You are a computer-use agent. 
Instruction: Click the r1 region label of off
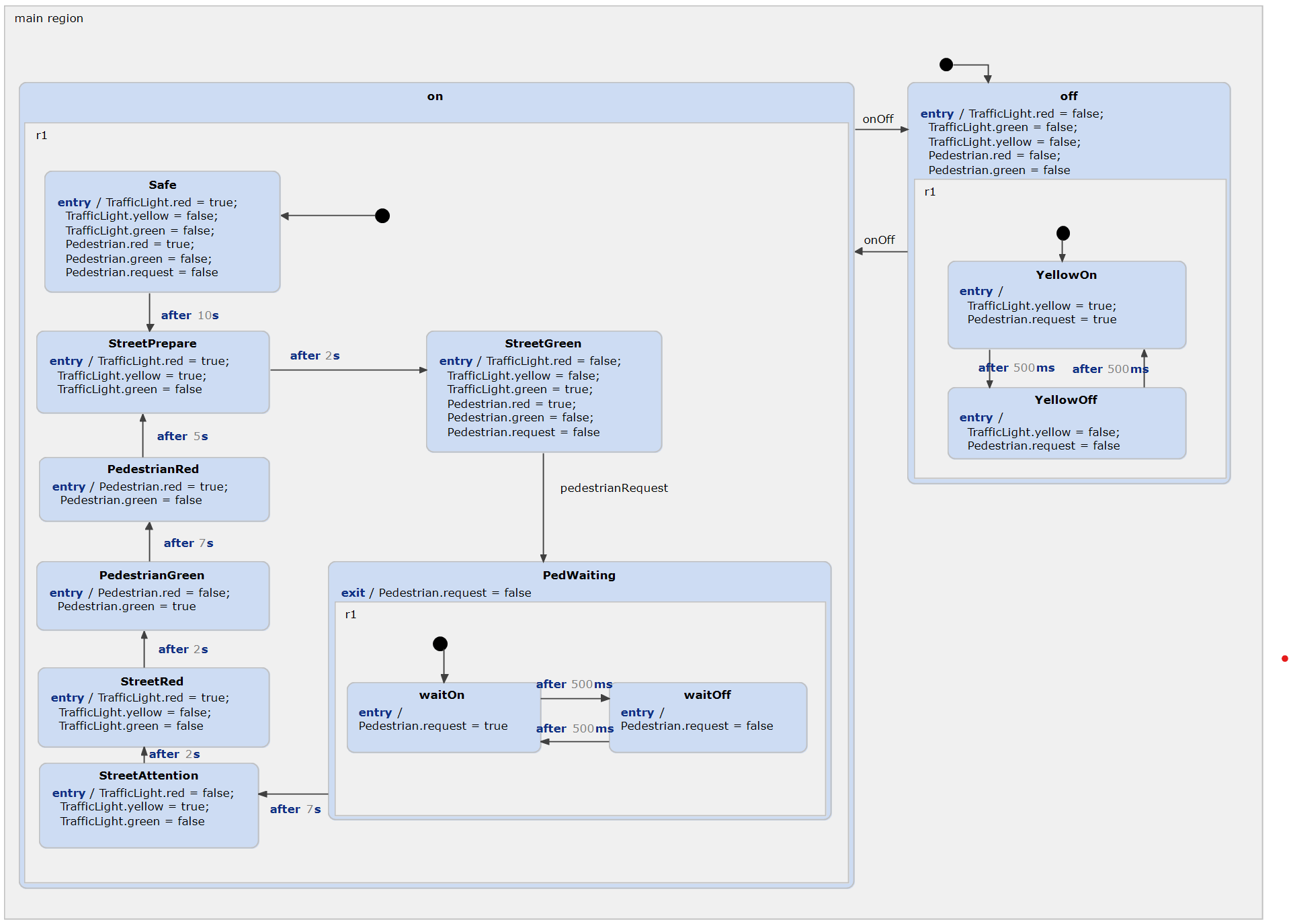point(931,192)
